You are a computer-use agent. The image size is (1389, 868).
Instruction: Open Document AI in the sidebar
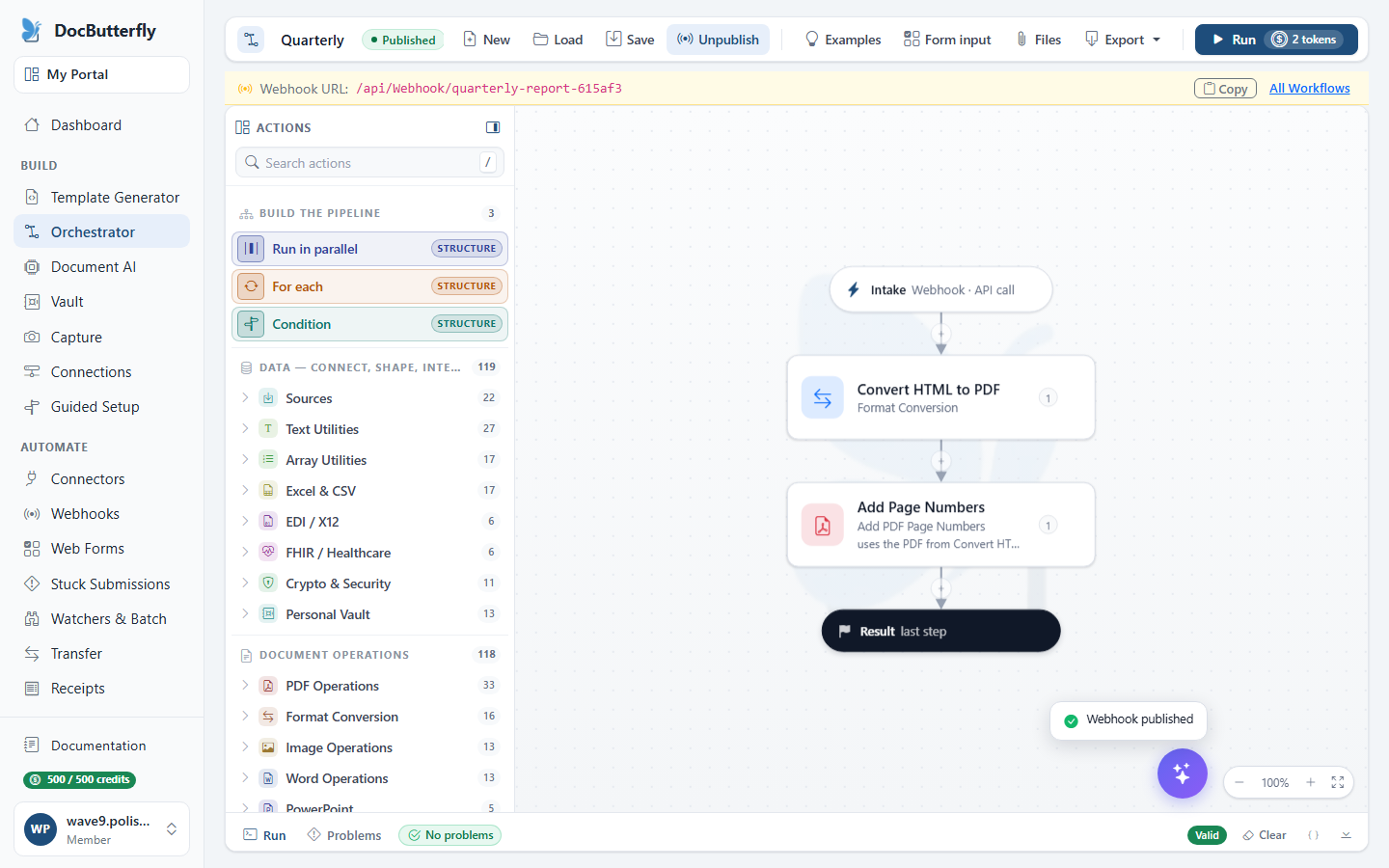[101, 267]
